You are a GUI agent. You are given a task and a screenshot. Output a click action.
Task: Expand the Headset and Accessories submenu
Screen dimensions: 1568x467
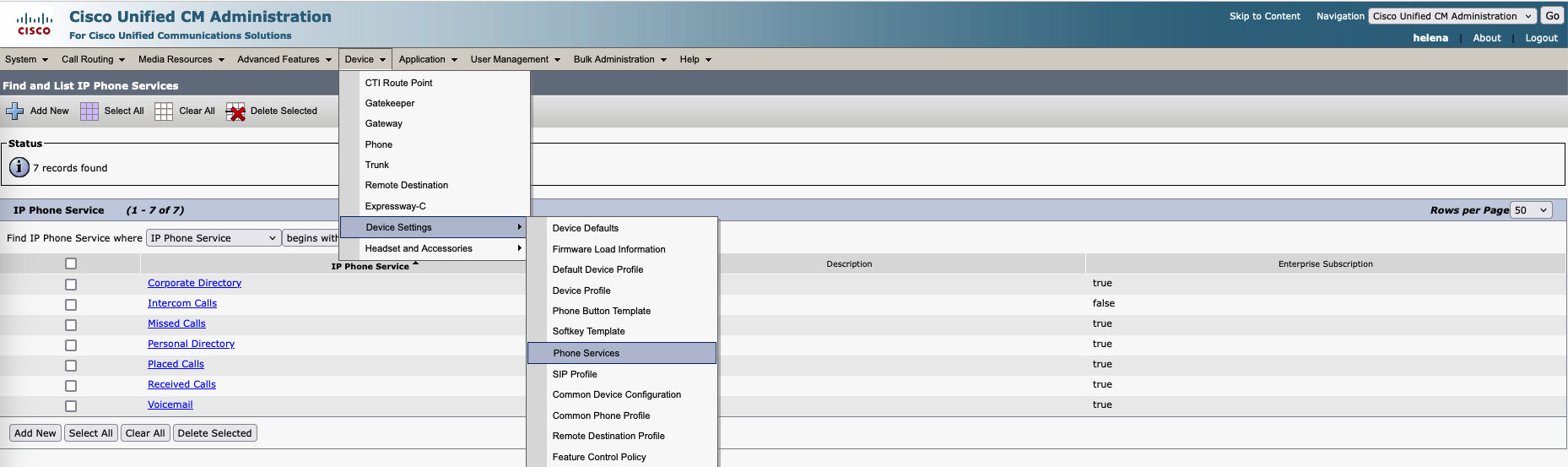pos(433,248)
